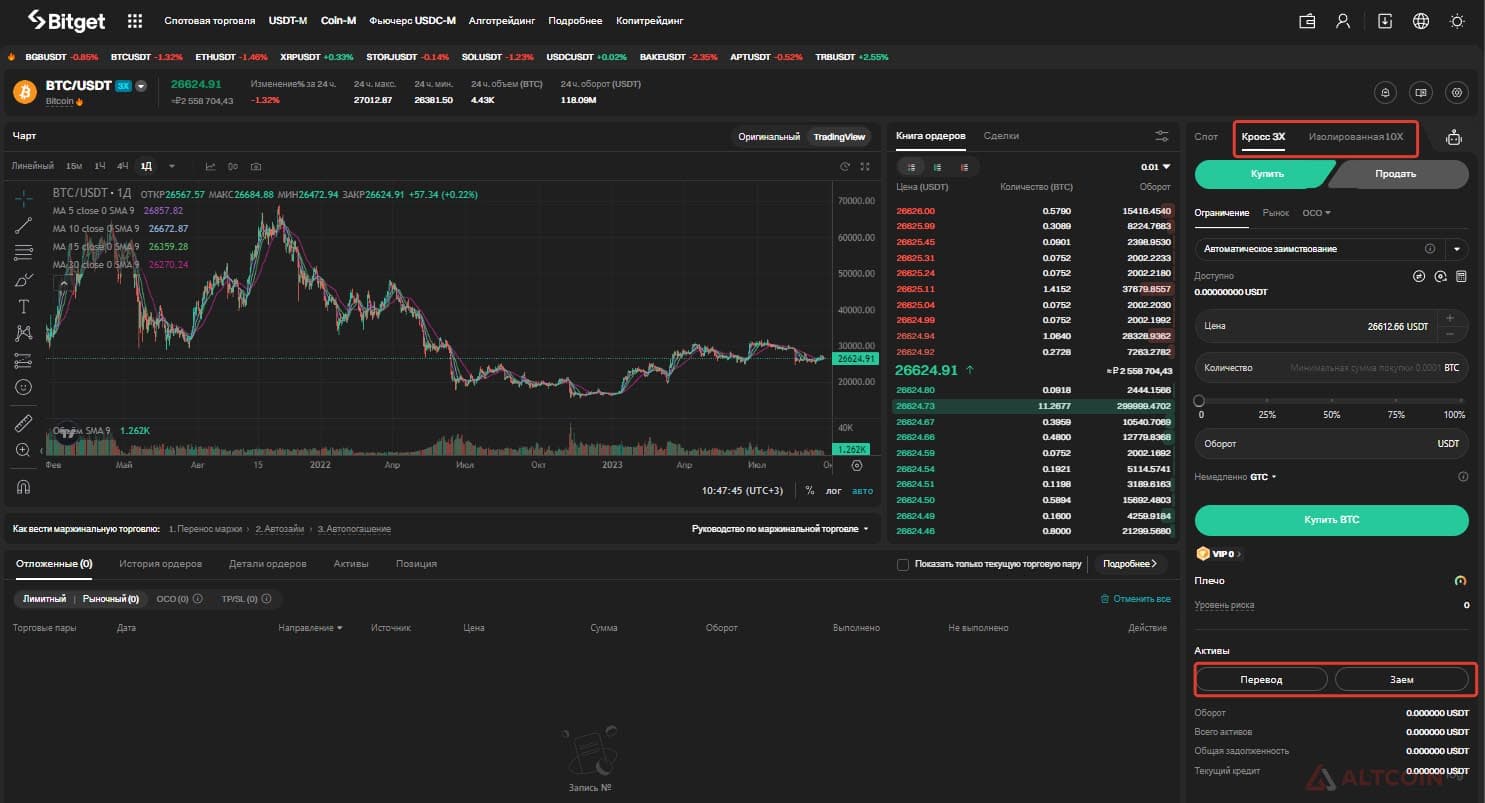Select the ruler measure tool
The height and width of the screenshot is (803, 1485).
[24, 423]
